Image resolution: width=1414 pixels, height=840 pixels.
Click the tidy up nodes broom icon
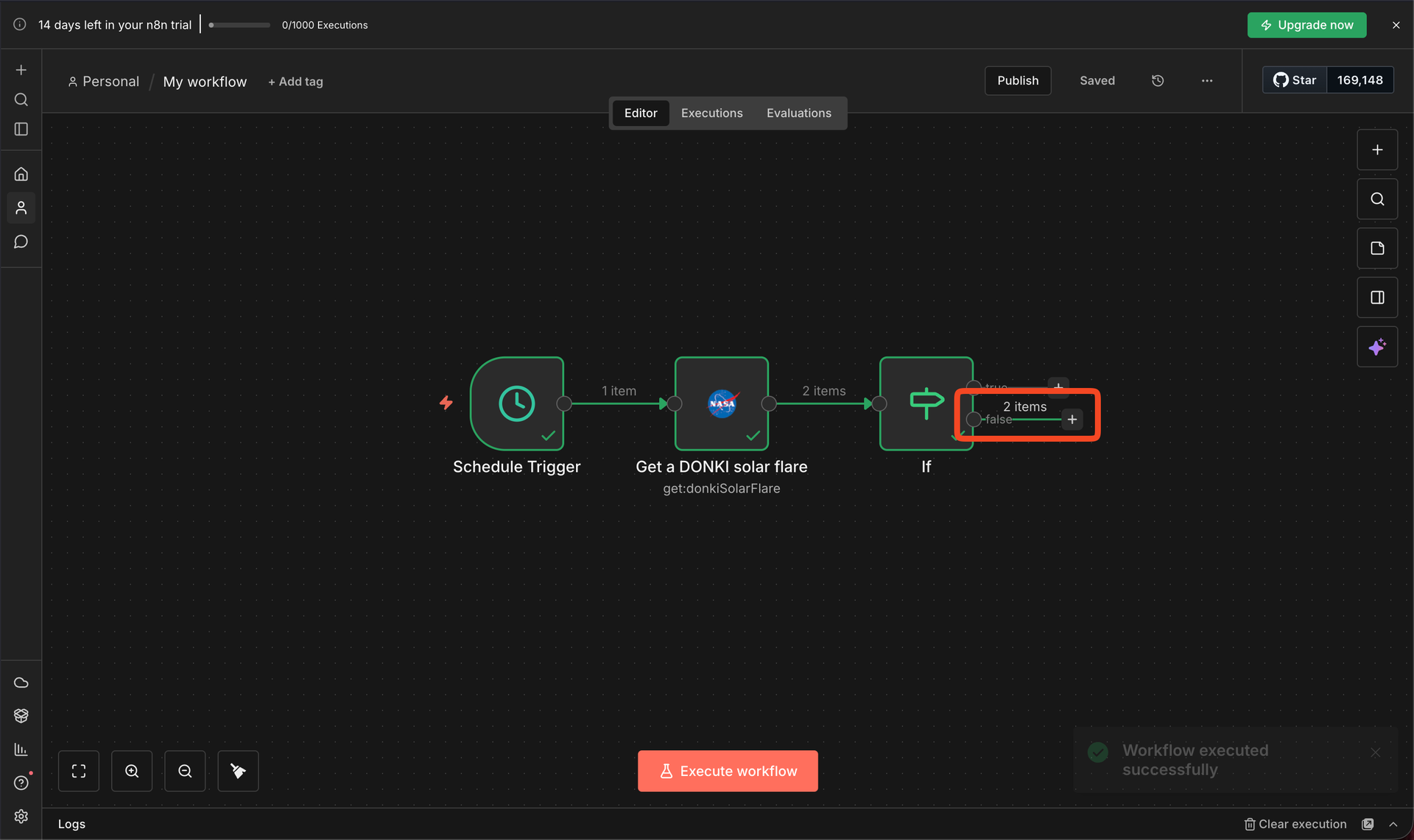[x=238, y=771]
